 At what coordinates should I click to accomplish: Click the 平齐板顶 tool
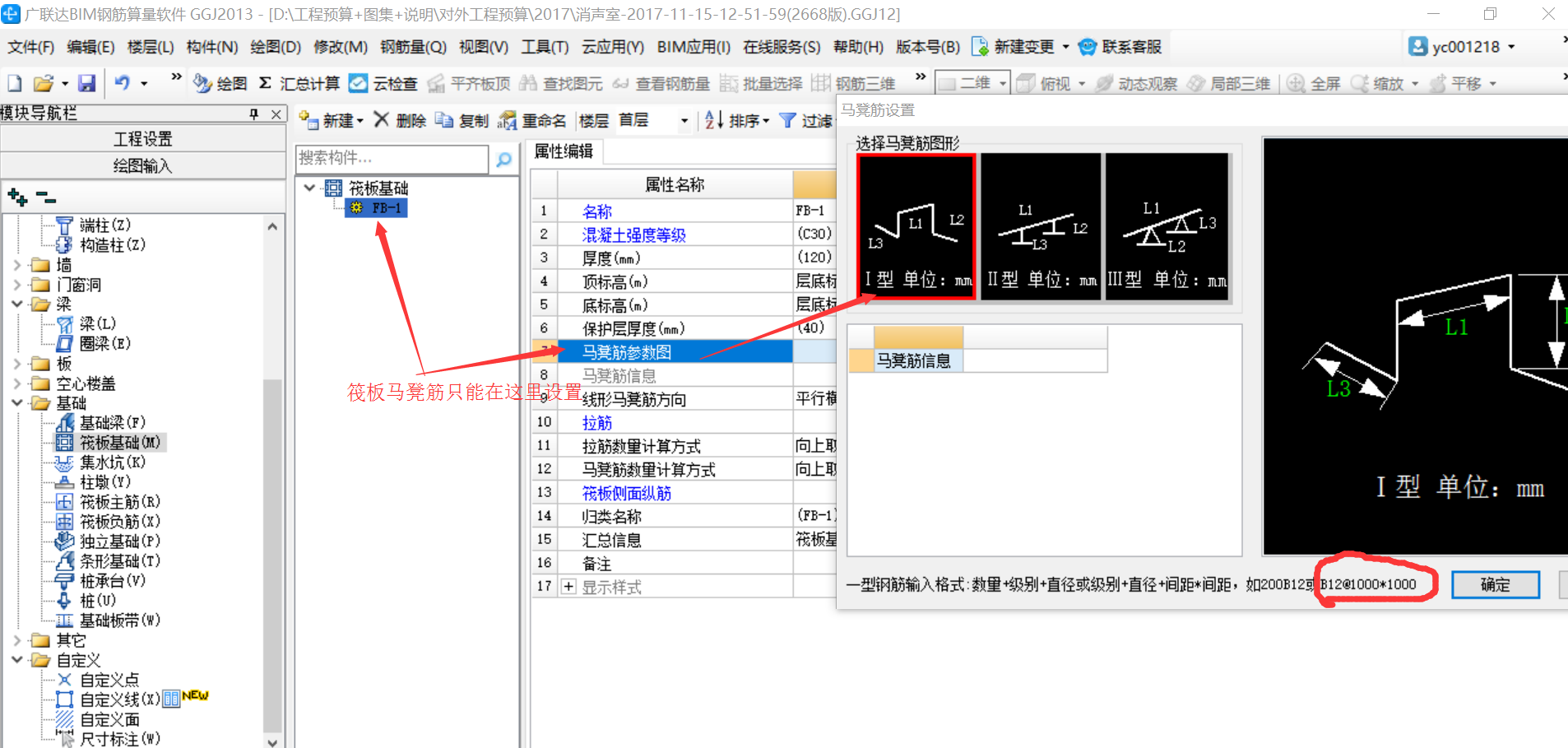tap(469, 83)
